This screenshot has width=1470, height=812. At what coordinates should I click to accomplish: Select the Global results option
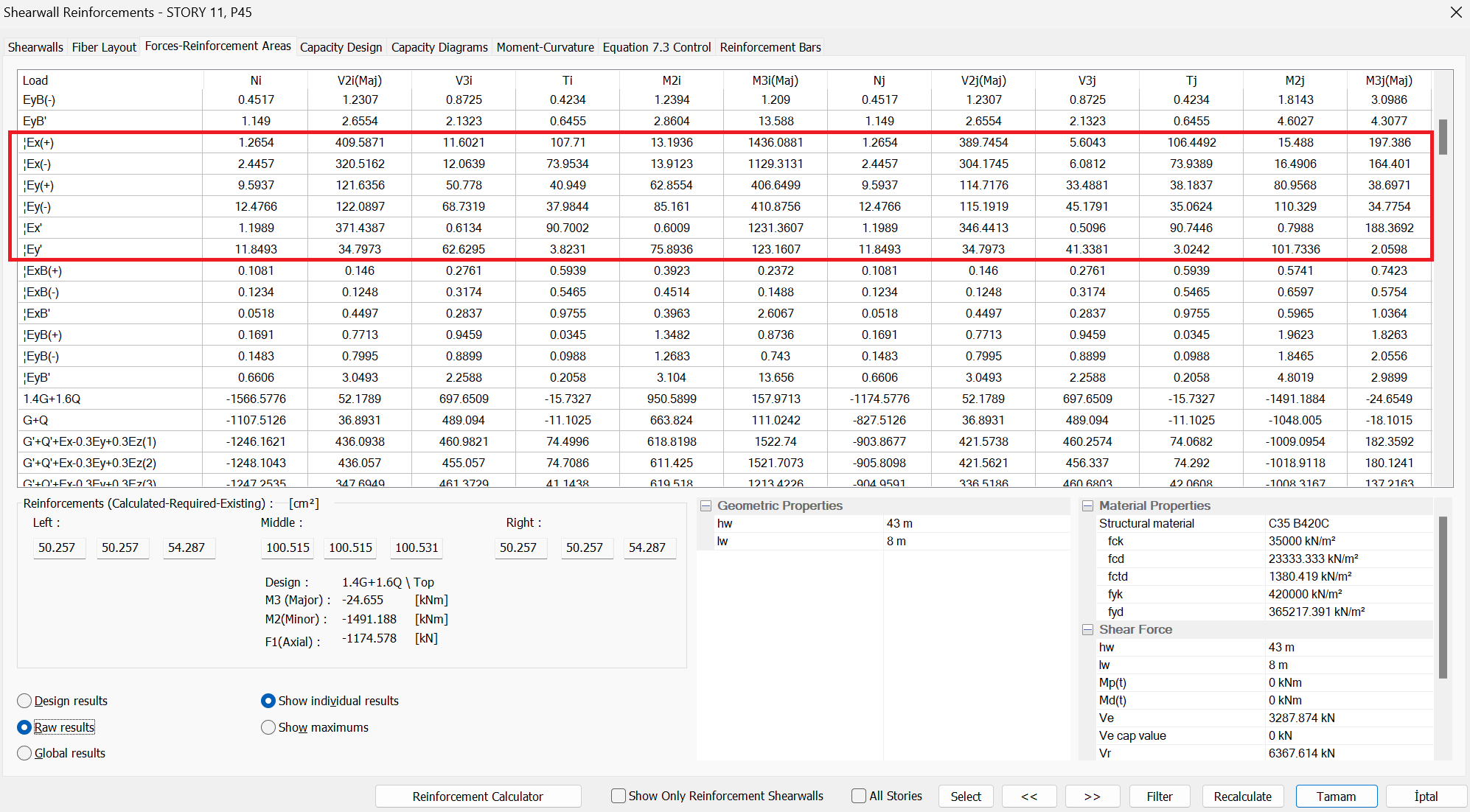point(25,753)
